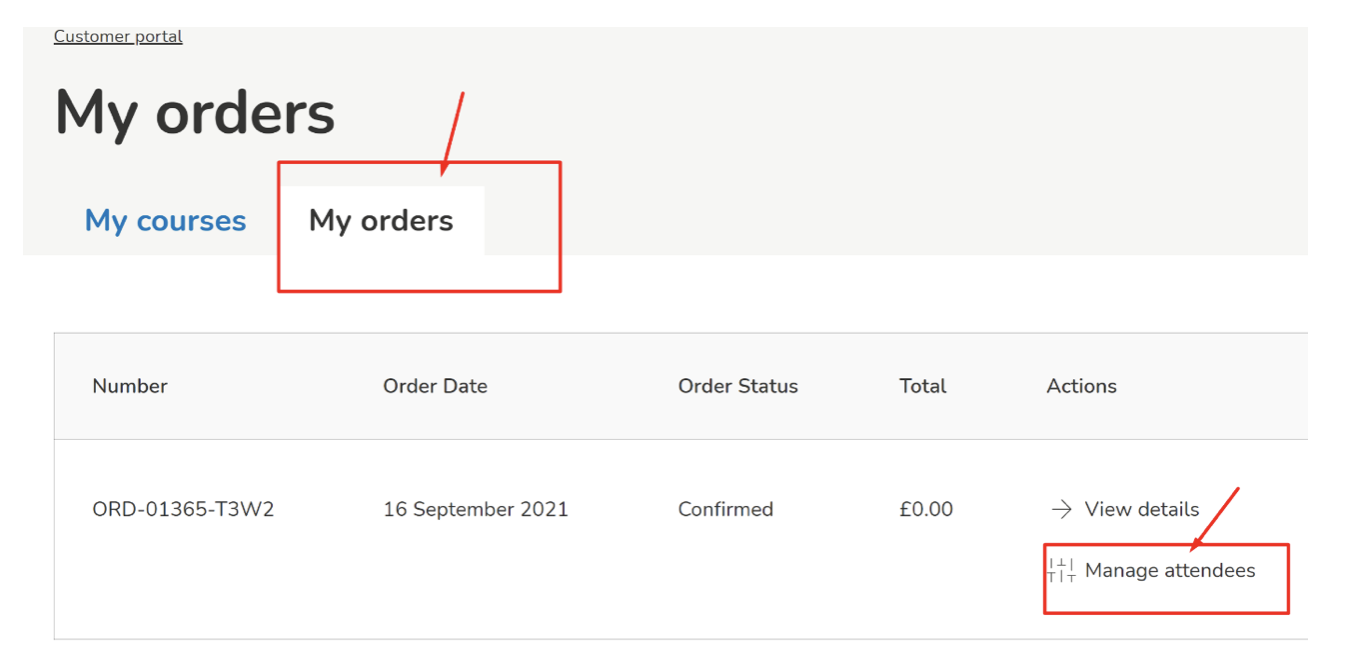Click the arrow icon beside View details
This screenshot has height=664, width=1370.
(1061, 510)
